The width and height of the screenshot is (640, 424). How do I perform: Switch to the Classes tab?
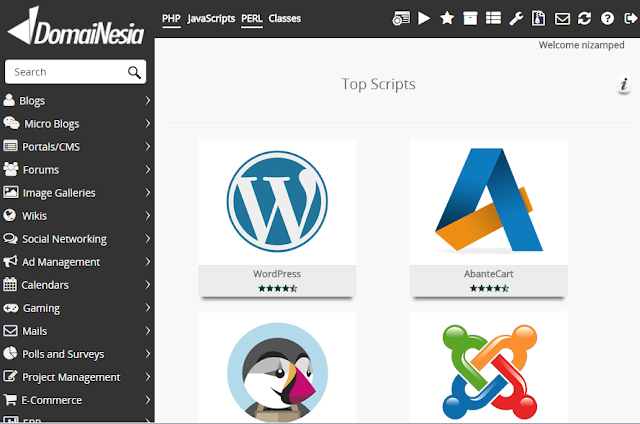click(284, 19)
